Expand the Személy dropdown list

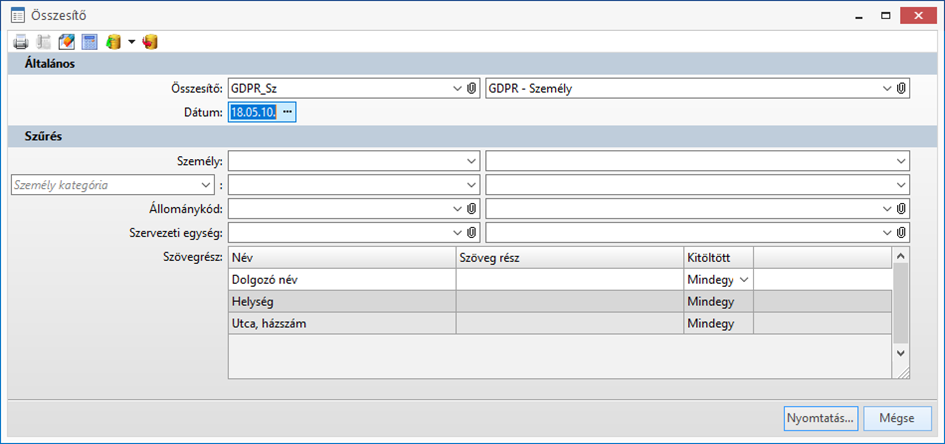pyautogui.click(x=471, y=160)
